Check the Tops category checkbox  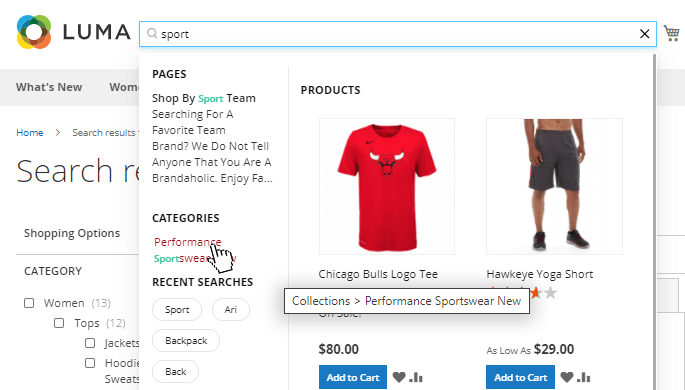click(59, 323)
